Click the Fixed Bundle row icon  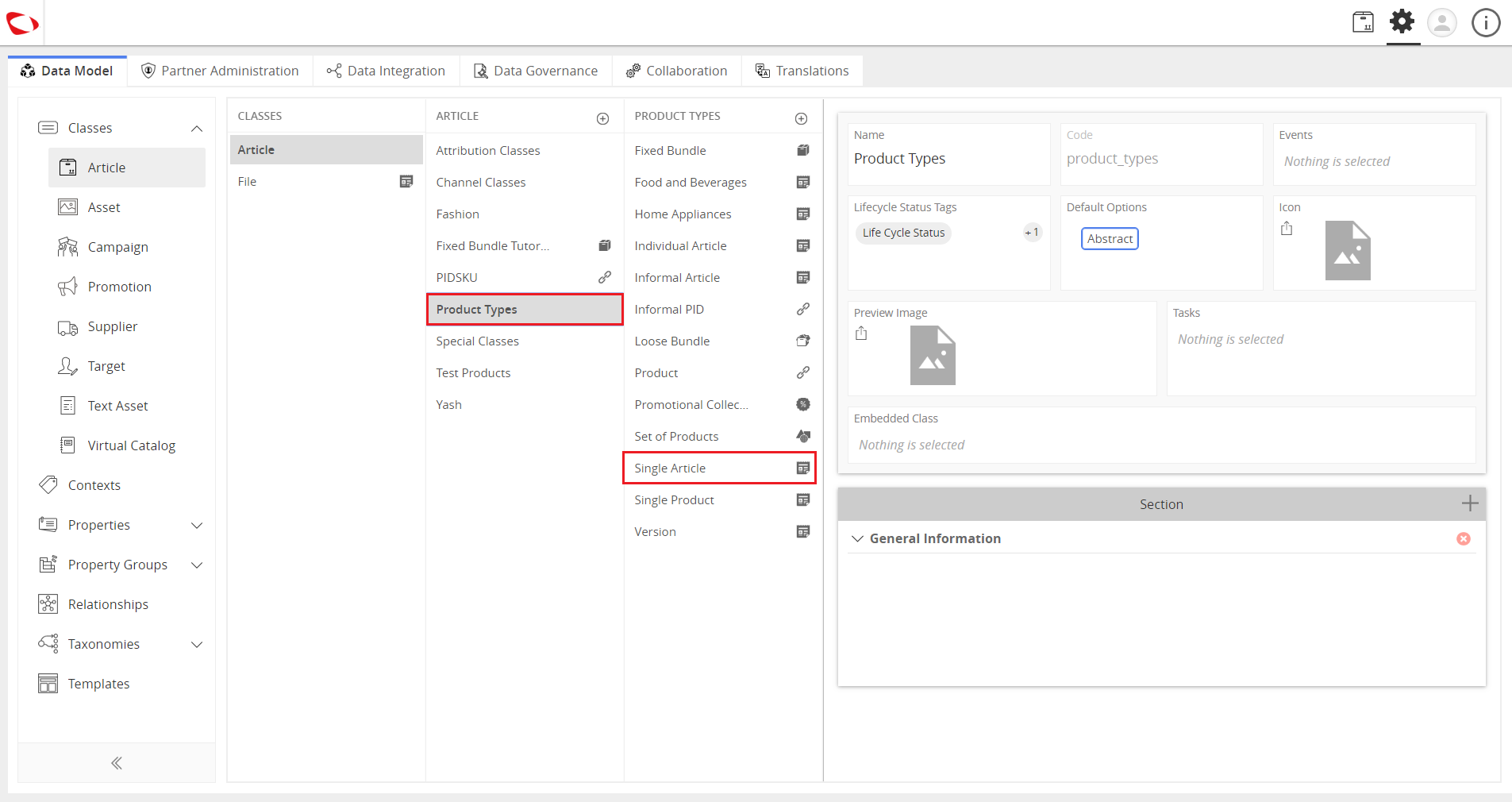click(x=803, y=150)
